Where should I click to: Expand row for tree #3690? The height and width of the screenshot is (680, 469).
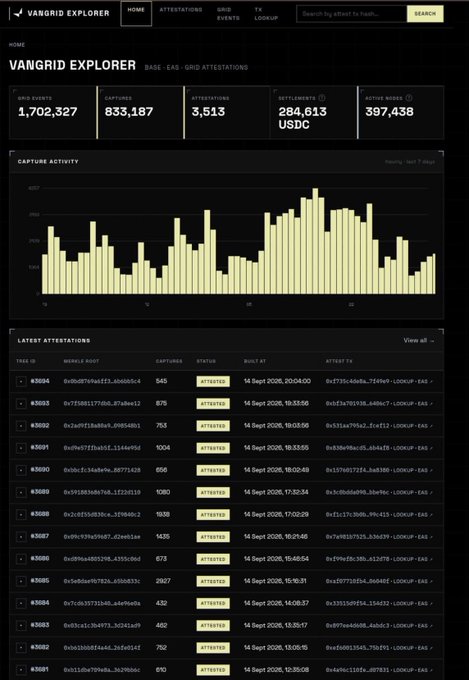click(21, 470)
